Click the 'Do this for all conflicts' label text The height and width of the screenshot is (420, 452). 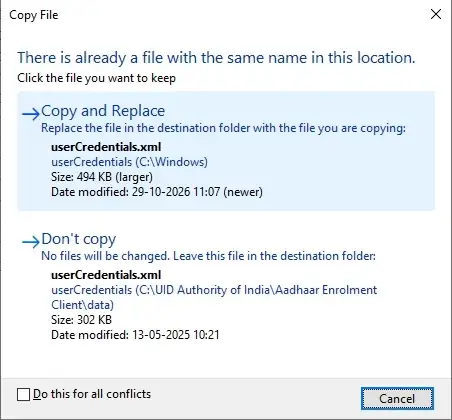coord(92,394)
